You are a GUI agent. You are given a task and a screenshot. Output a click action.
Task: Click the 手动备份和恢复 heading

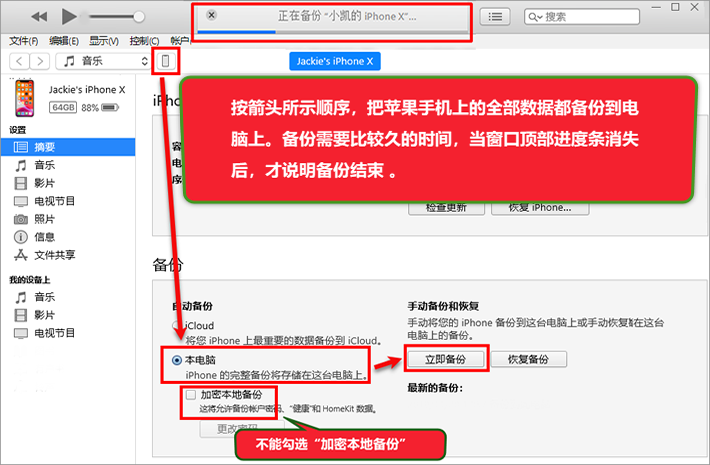point(443,307)
